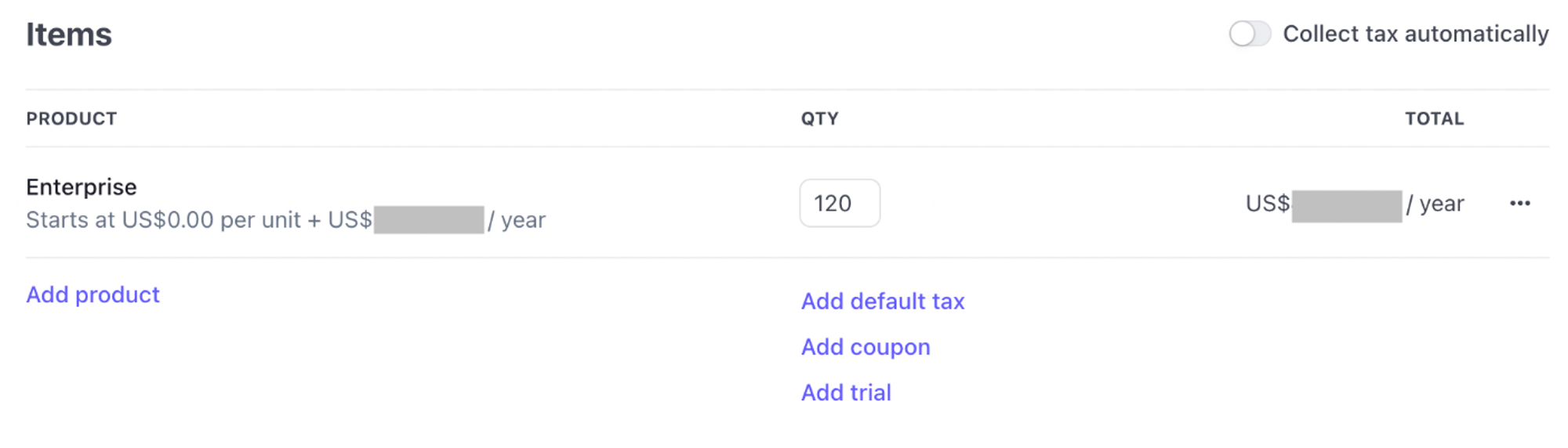1568x448 pixels.
Task: Focus the quantity field showing 120
Action: (839, 204)
